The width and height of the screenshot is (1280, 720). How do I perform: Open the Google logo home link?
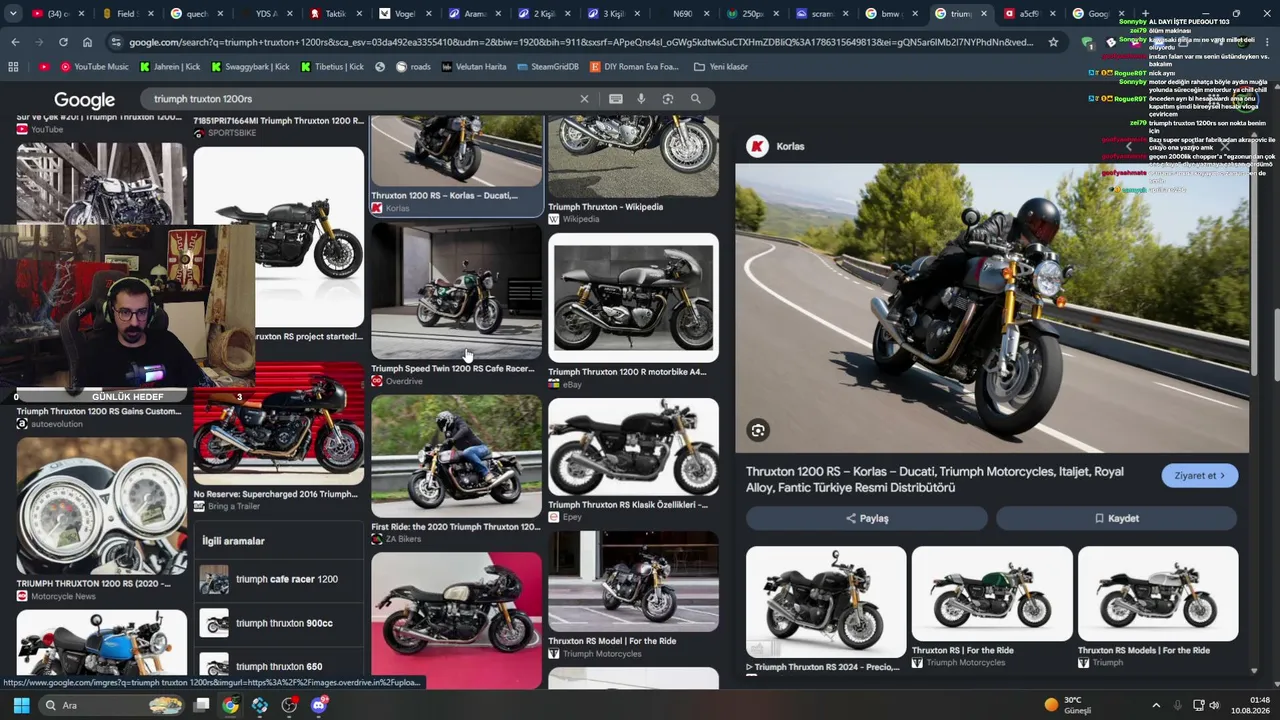[x=84, y=100]
